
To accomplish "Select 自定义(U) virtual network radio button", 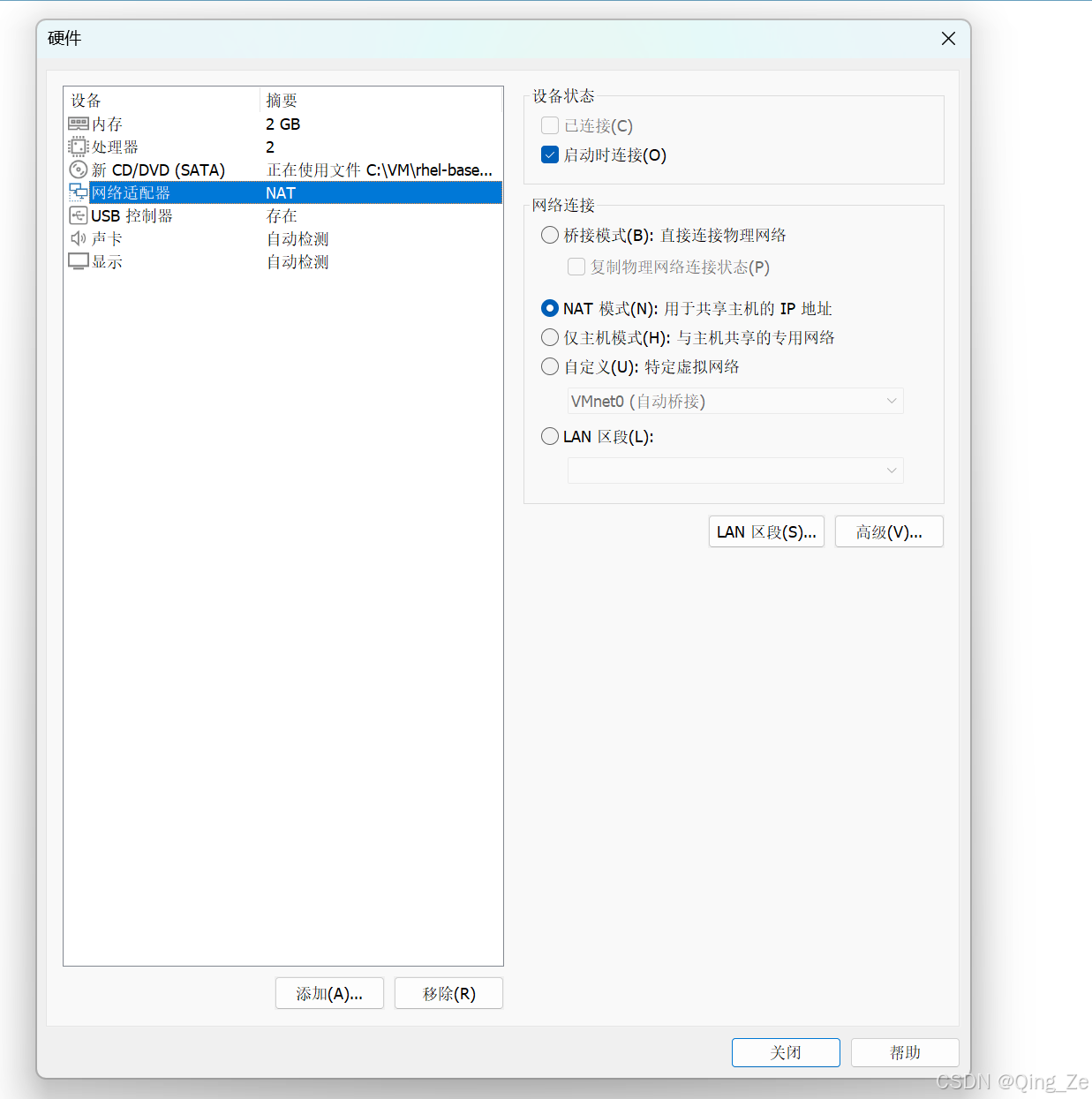I will [550, 366].
